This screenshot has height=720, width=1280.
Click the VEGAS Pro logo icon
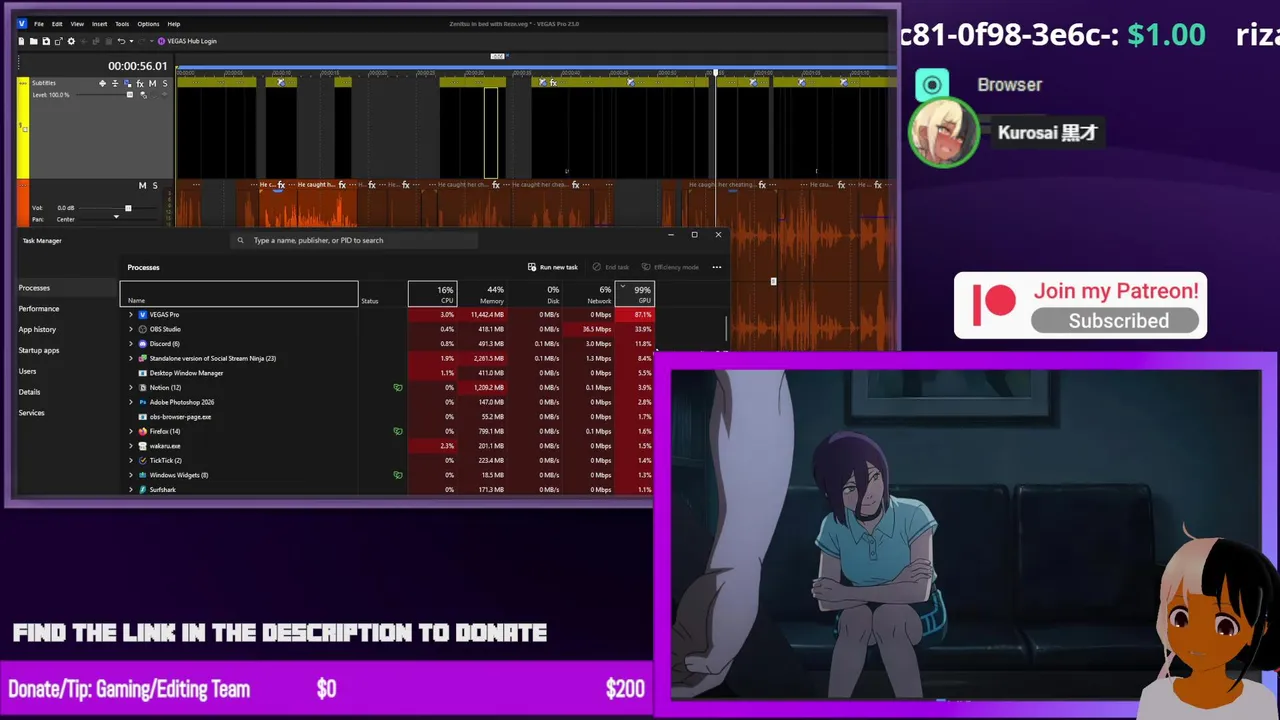click(x=22, y=23)
